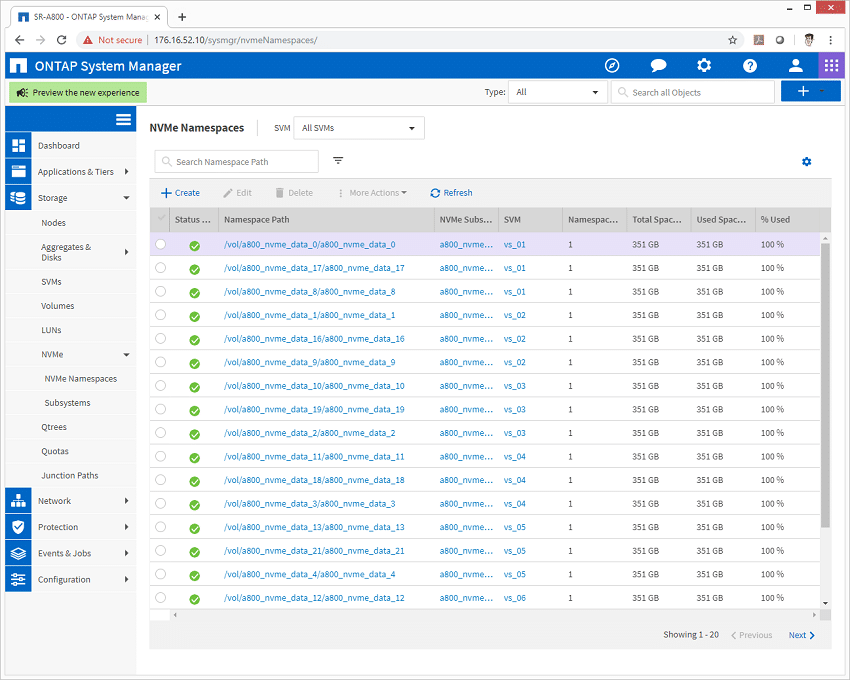The height and width of the screenshot is (680, 850).
Task: Expand Applications & Tiers submenu arrow
Action: 126,171
